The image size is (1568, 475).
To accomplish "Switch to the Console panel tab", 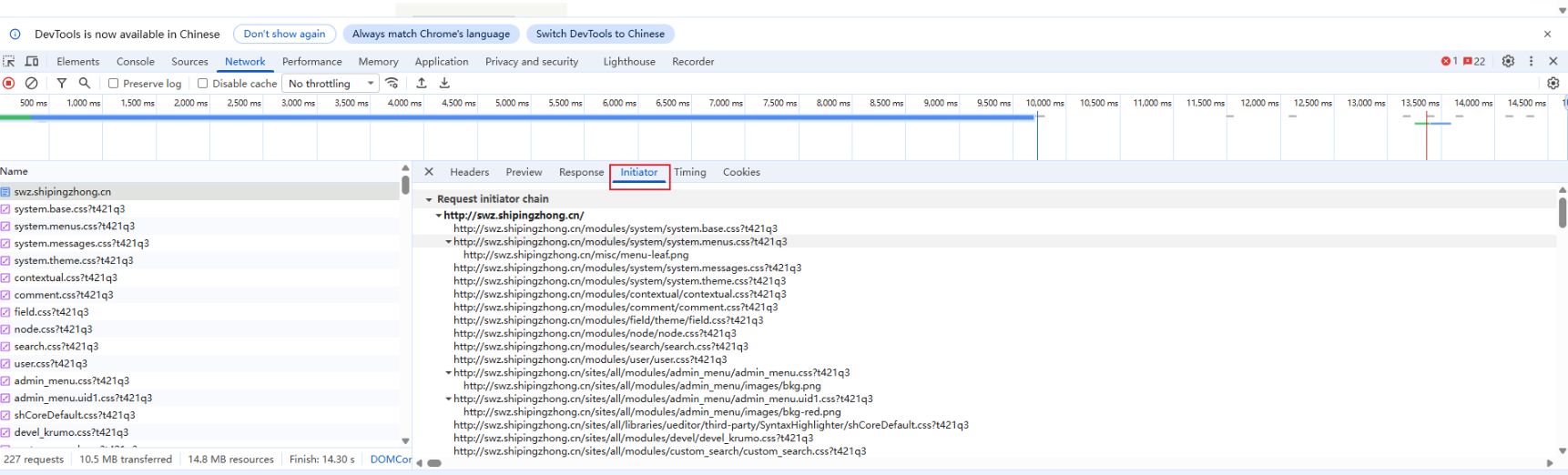I will pos(136,61).
